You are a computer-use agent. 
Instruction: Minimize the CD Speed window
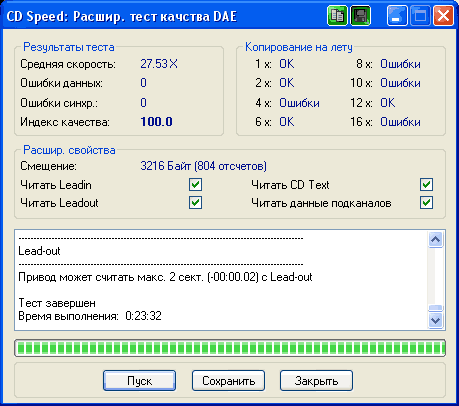(x=397, y=15)
